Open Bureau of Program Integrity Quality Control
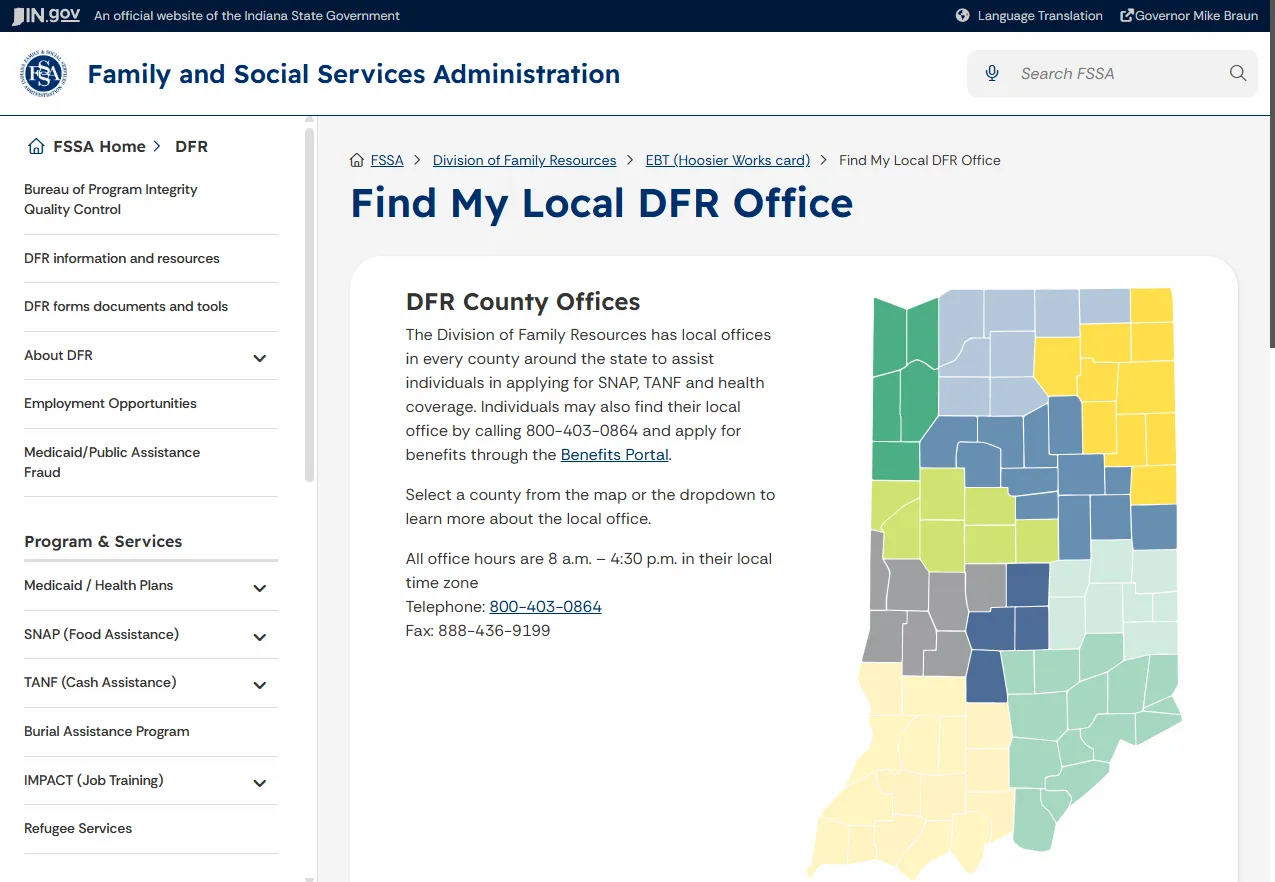1275x882 pixels. pyautogui.click(x=111, y=199)
